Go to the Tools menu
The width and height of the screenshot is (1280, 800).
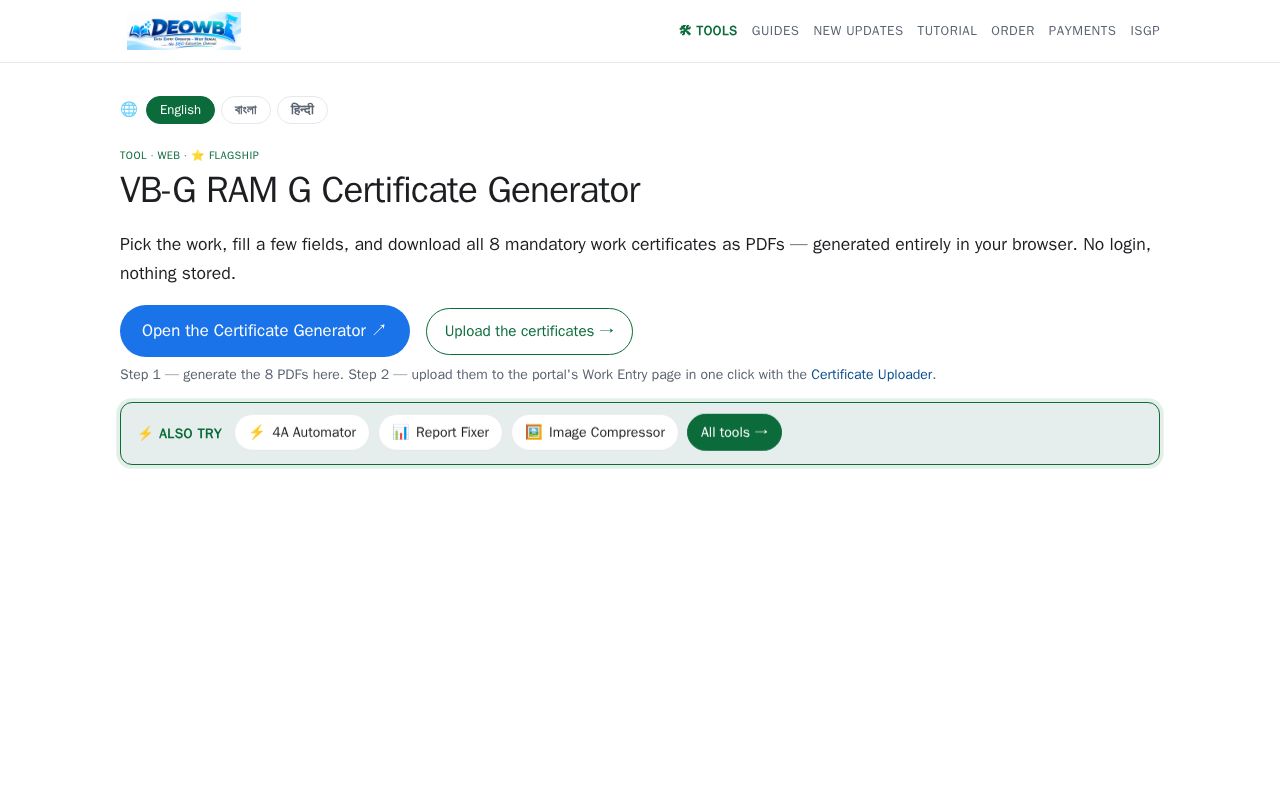pos(708,31)
